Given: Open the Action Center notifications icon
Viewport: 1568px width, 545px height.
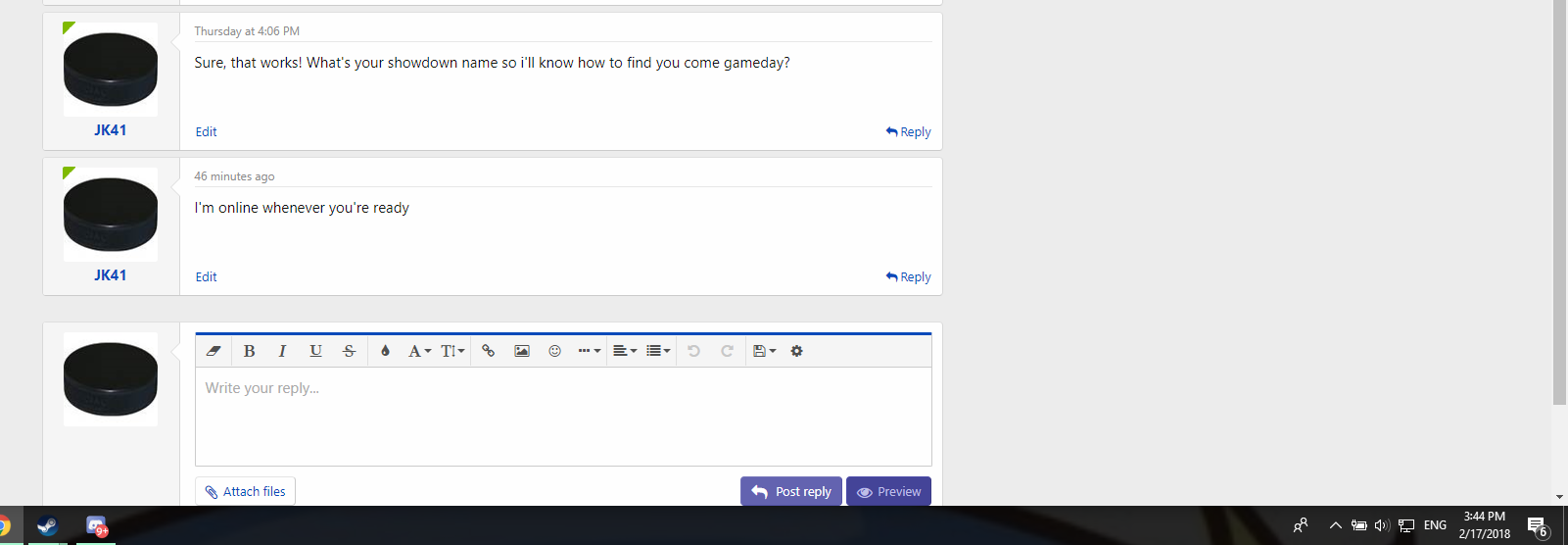Looking at the screenshot, I should (1538, 526).
